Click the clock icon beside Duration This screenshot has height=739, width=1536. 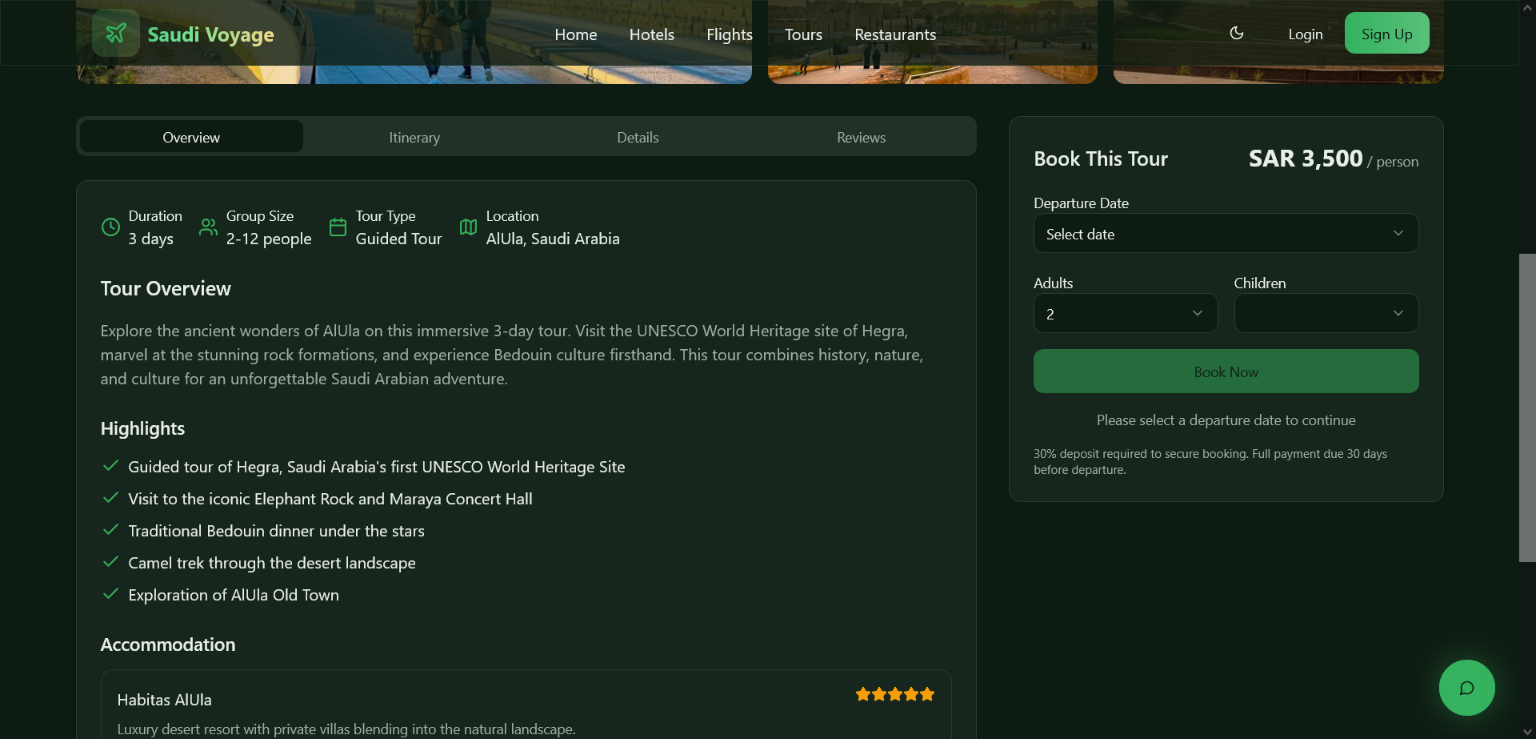coord(111,227)
